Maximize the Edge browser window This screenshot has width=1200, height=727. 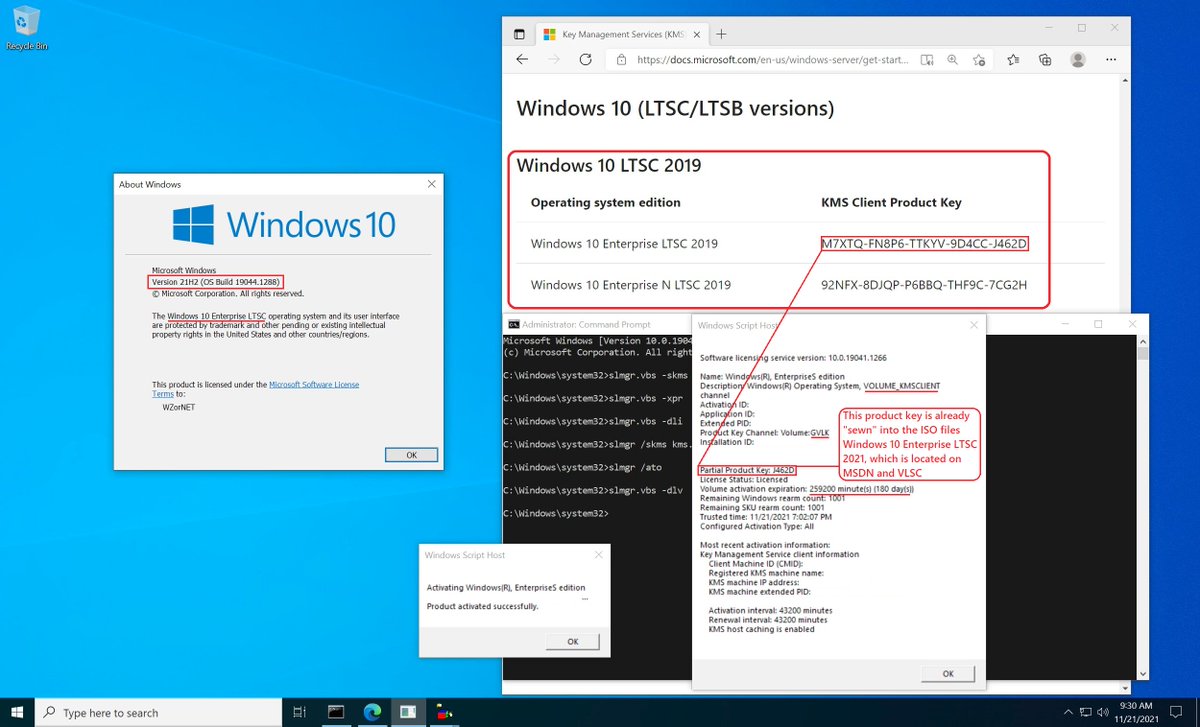tap(1081, 28)
